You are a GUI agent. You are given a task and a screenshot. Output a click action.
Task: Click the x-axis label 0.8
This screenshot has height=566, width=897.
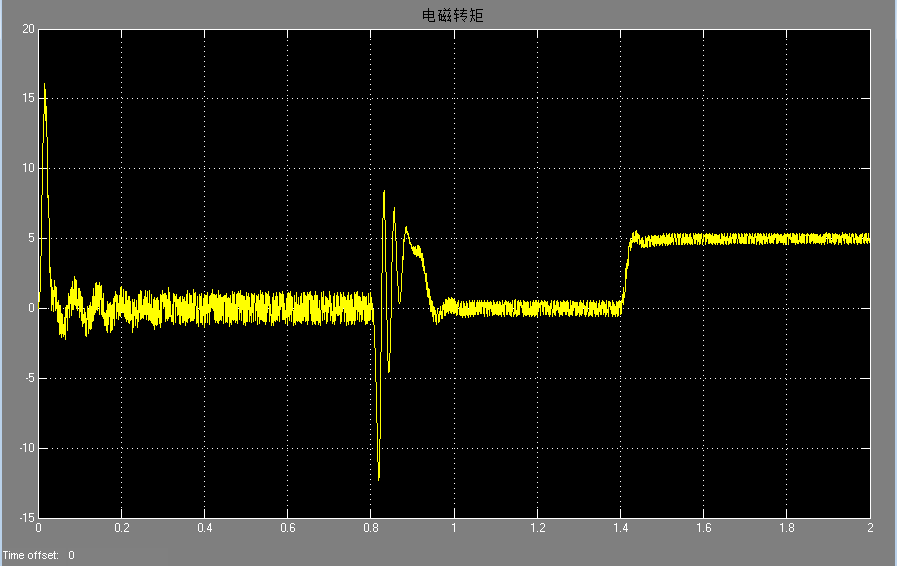371,528
